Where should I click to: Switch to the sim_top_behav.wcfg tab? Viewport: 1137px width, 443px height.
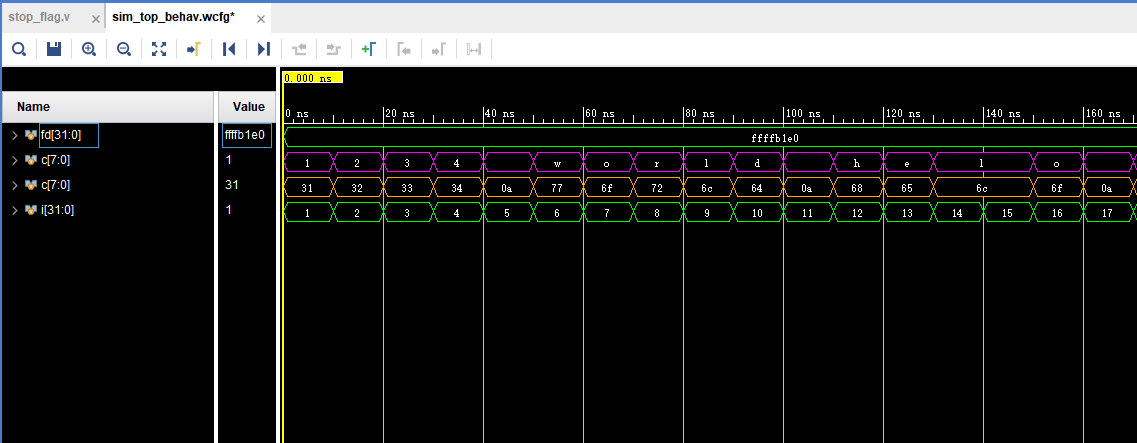pyautogui.click(x=173, y=17)
